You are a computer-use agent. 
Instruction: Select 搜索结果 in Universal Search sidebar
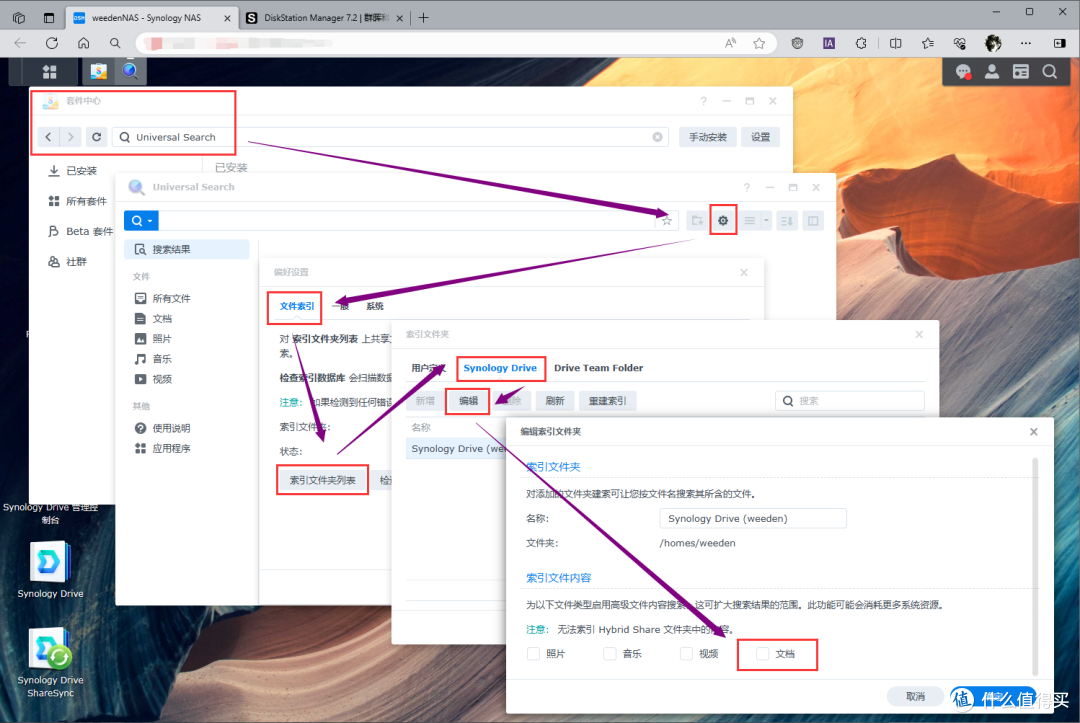tap(187, 249)
